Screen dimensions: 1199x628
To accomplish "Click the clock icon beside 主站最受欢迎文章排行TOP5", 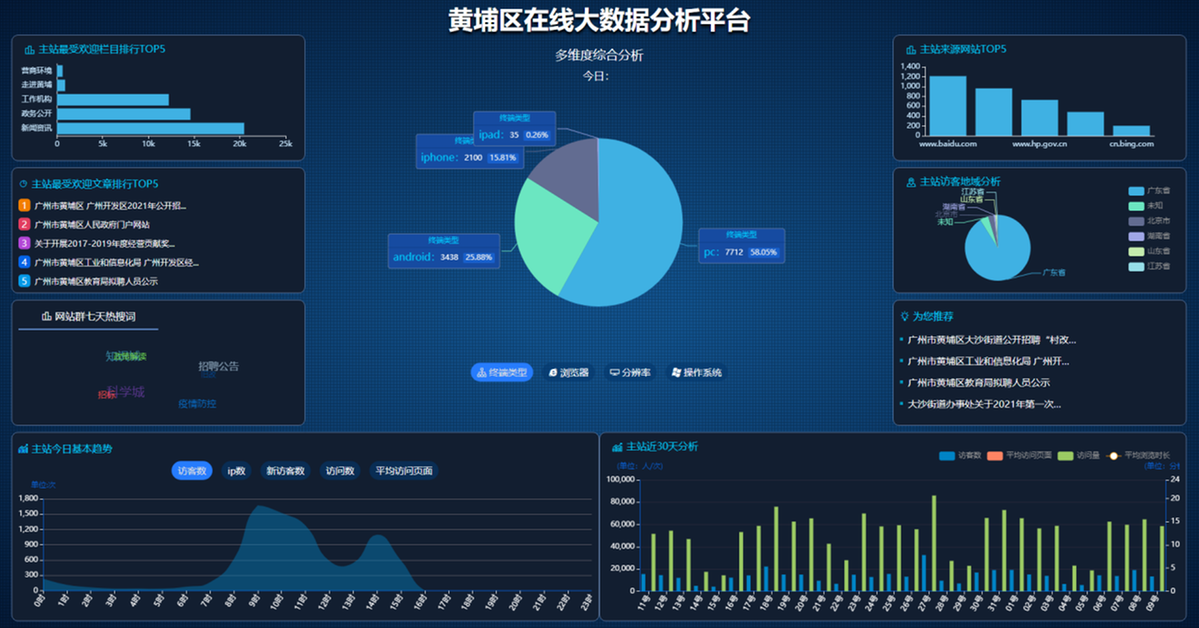I will tap(23, 184).
